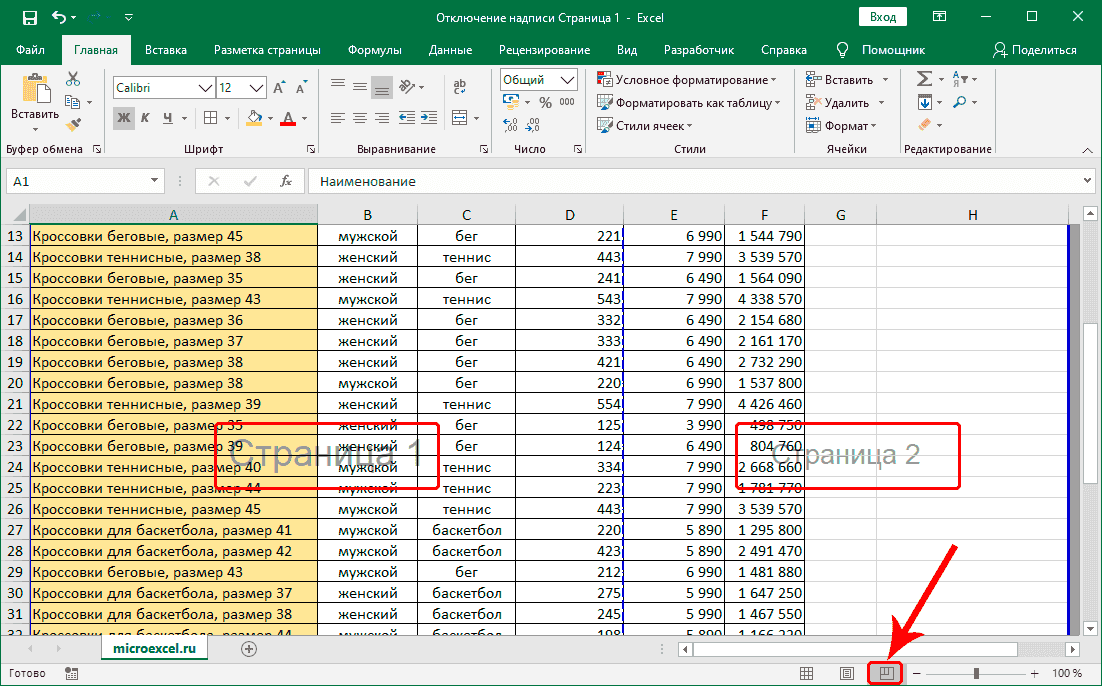The height and width of the screenshot is (686, 1102).
Task: Open the Данные ribbon menu
Action: (x=450, y=49)
